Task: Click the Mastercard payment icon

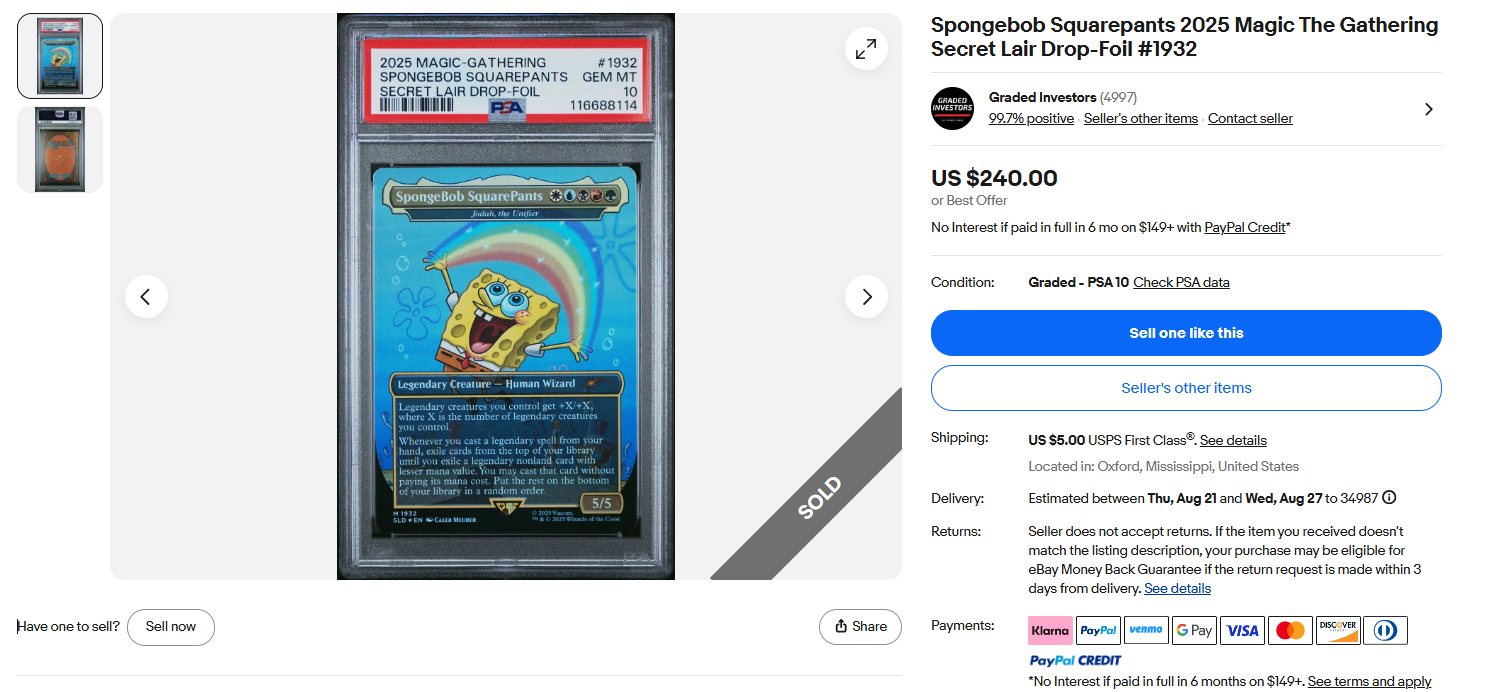Action: click(x=1290, y=630)
